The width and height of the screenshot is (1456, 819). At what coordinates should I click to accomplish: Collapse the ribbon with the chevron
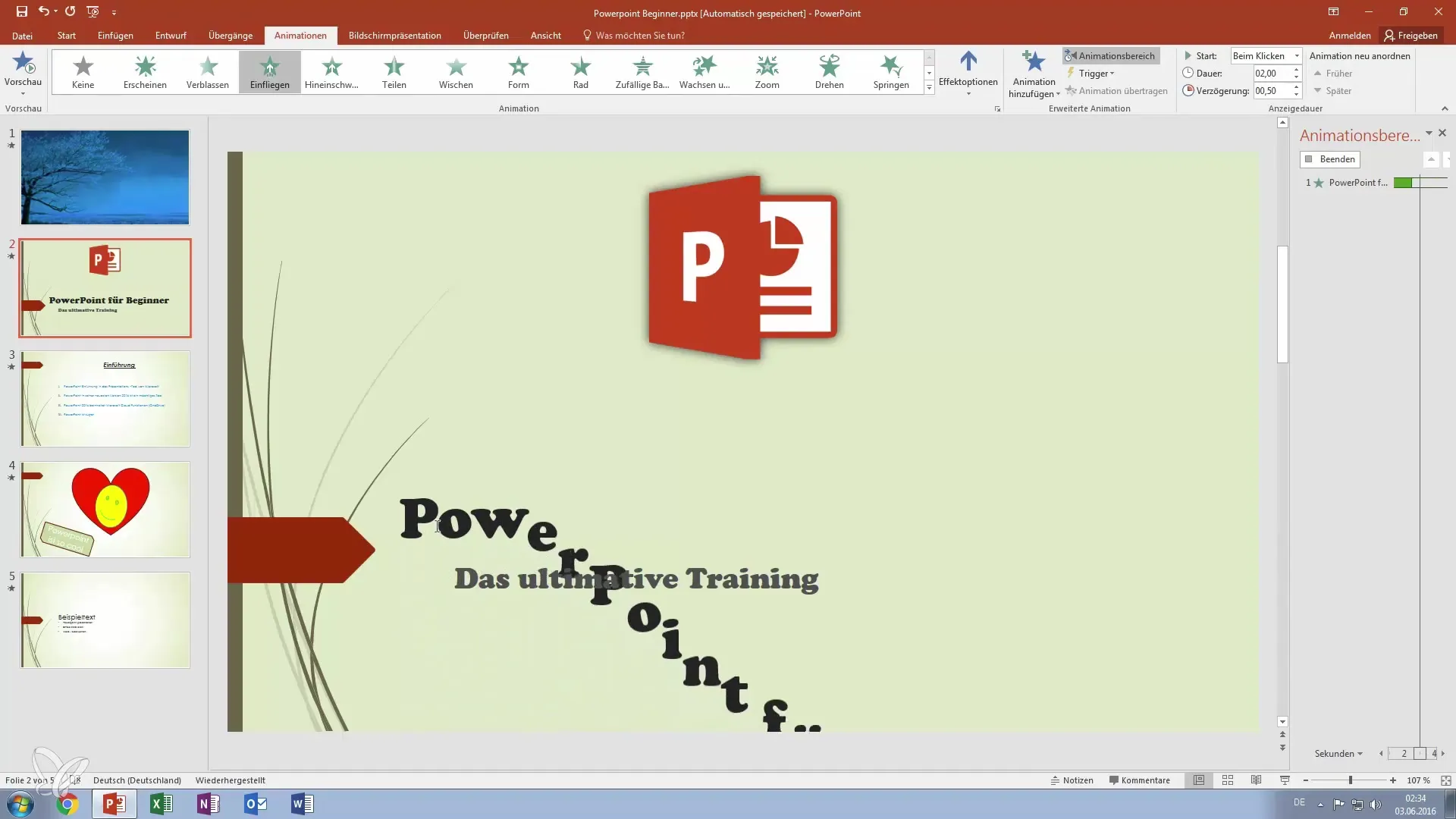coord(1445,108)
